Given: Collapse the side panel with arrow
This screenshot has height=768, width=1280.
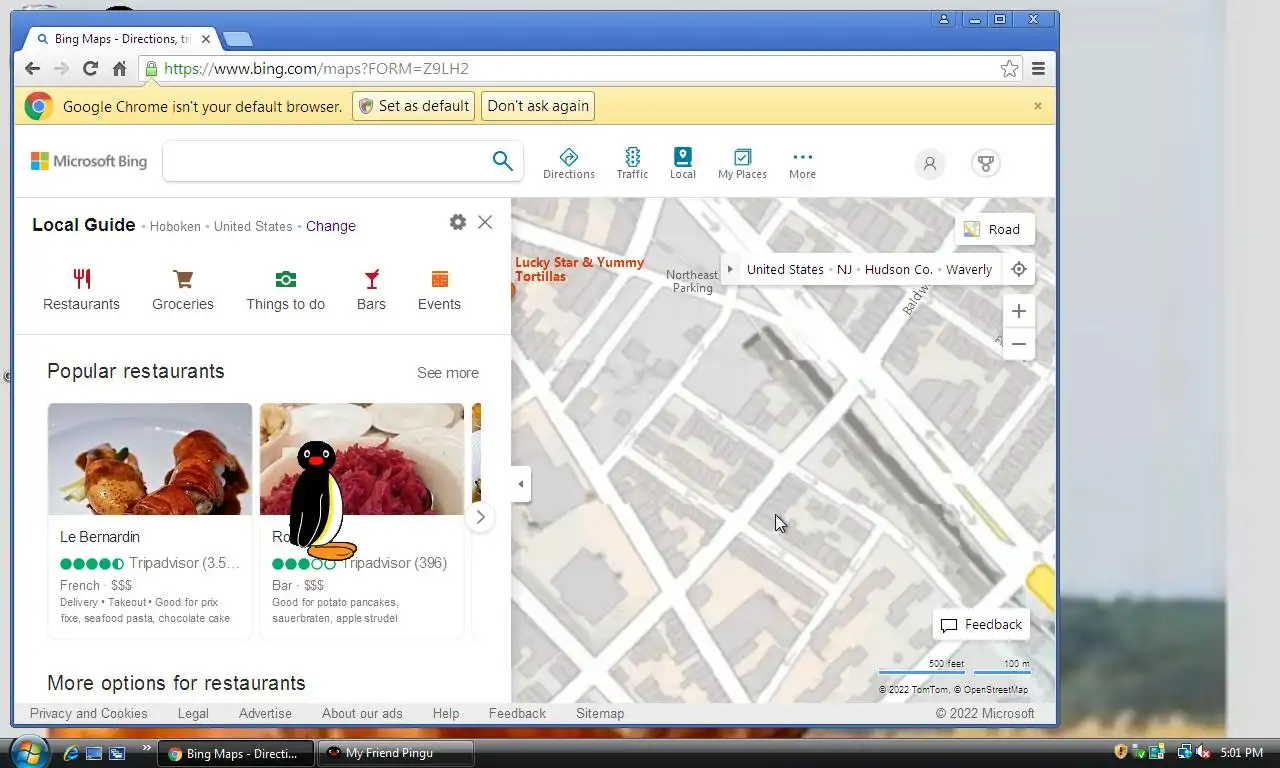Looking at the screenshot, I should coord(521,484).
